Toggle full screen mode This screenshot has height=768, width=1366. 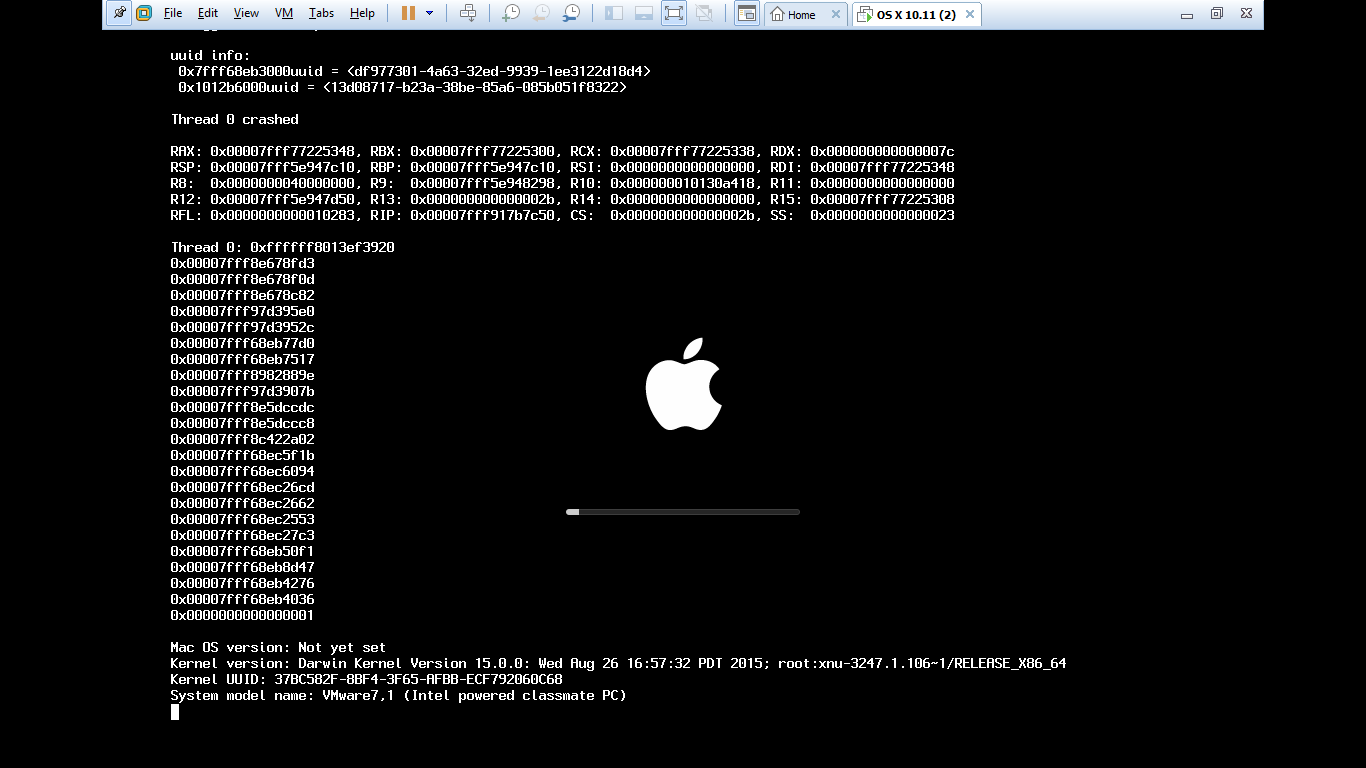pyautogui.click(x=674, y=13)
